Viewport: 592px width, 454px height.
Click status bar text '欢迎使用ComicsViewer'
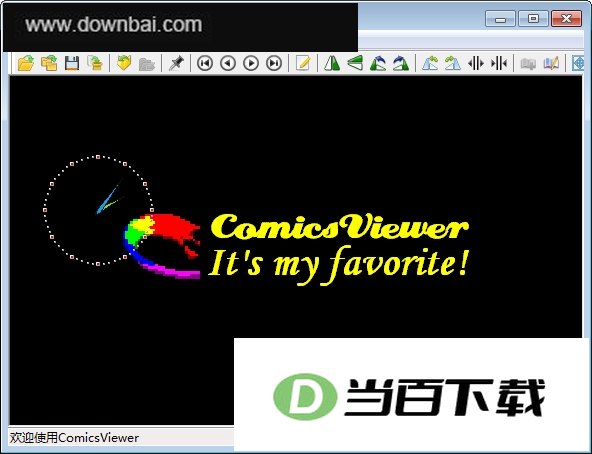(x=74, y=438)
